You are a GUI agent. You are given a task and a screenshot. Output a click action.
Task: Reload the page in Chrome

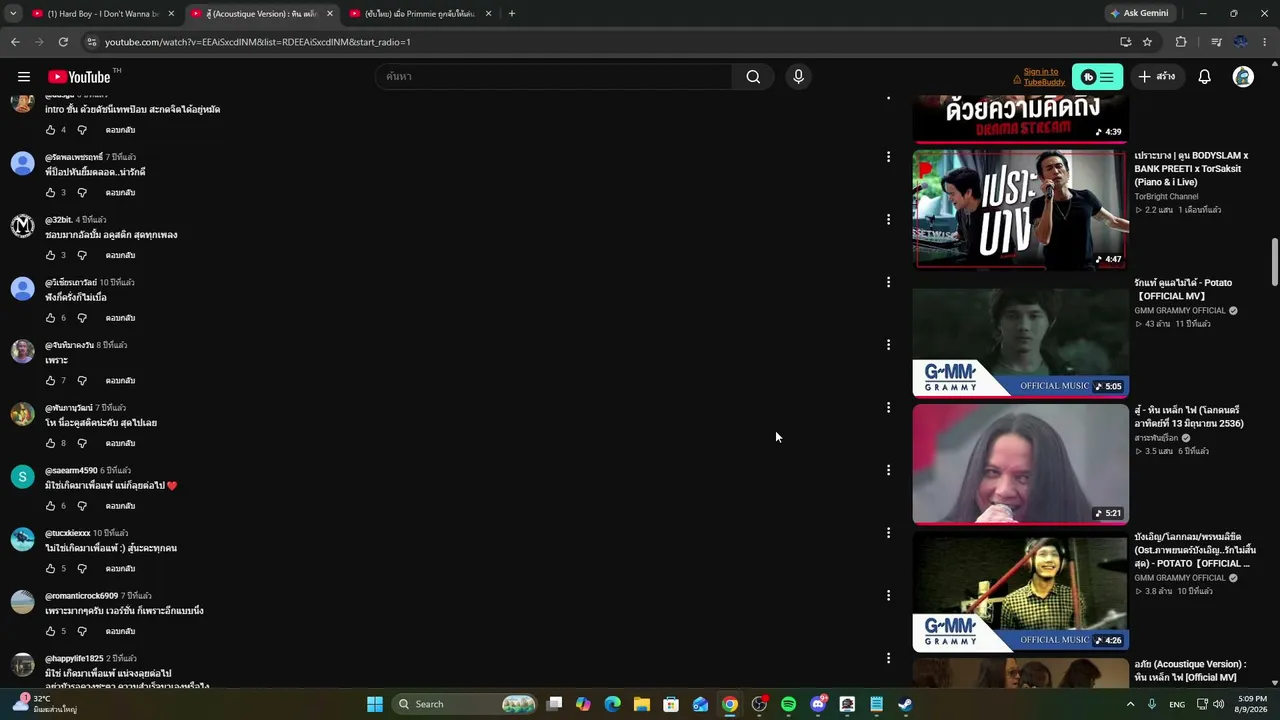[x=63, y=42]
